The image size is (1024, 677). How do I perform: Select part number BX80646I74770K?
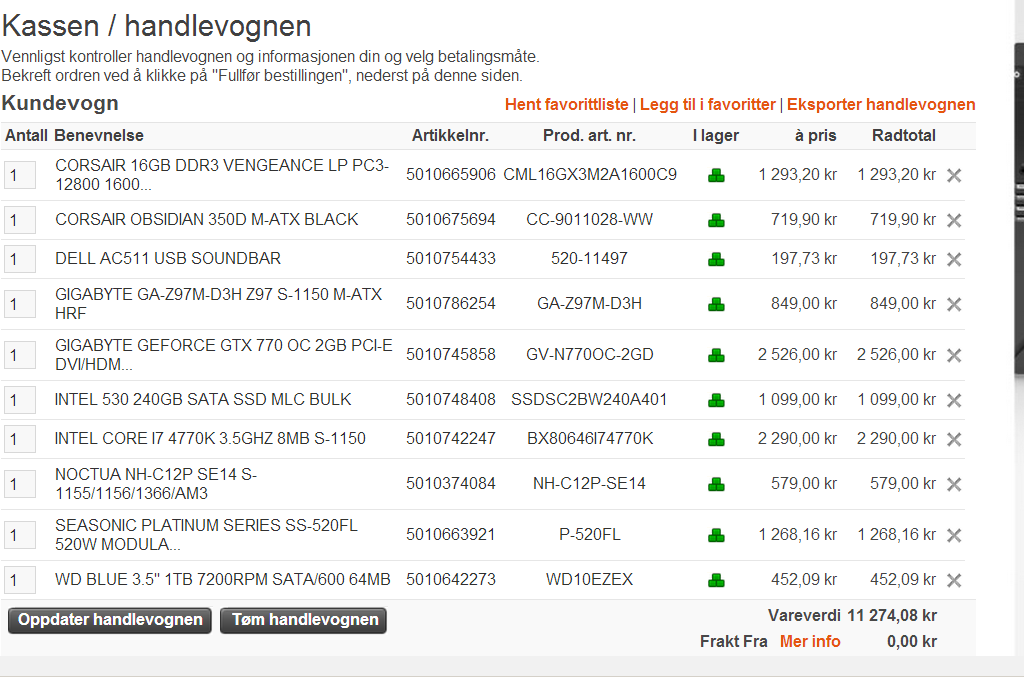(590, 439)
